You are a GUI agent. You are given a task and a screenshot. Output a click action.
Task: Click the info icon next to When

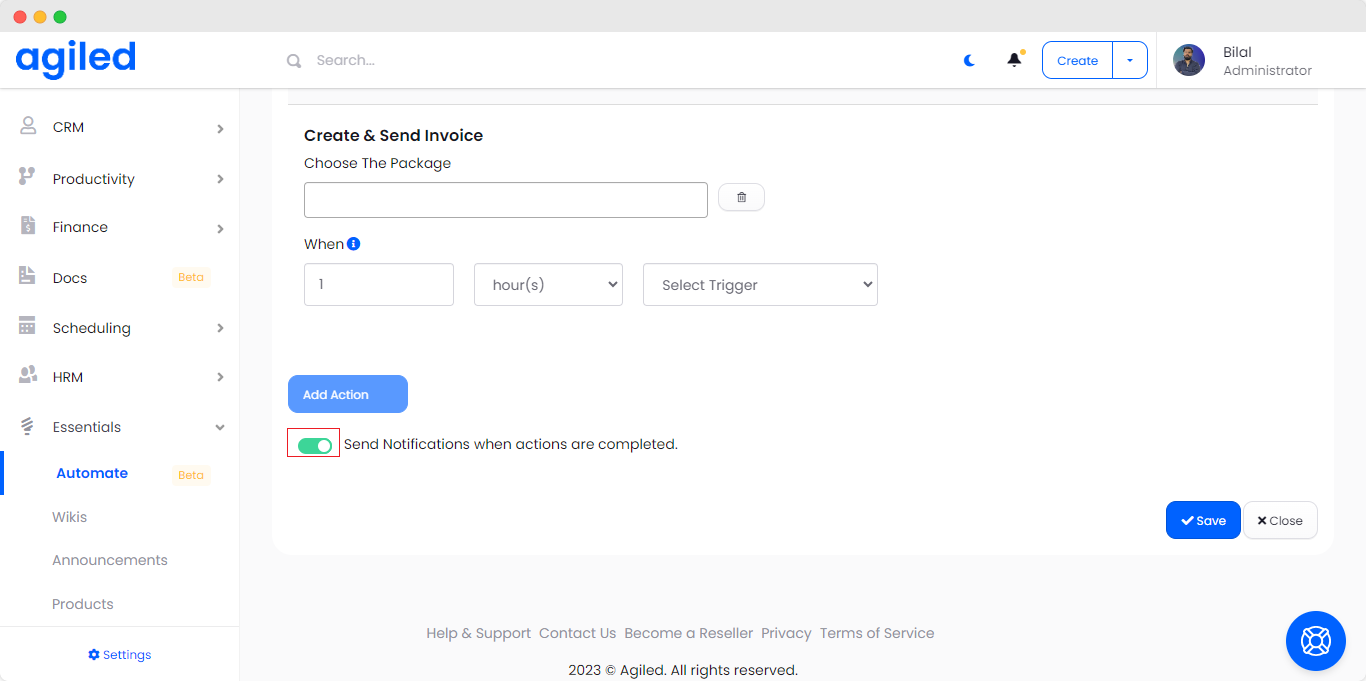point(354,244)
